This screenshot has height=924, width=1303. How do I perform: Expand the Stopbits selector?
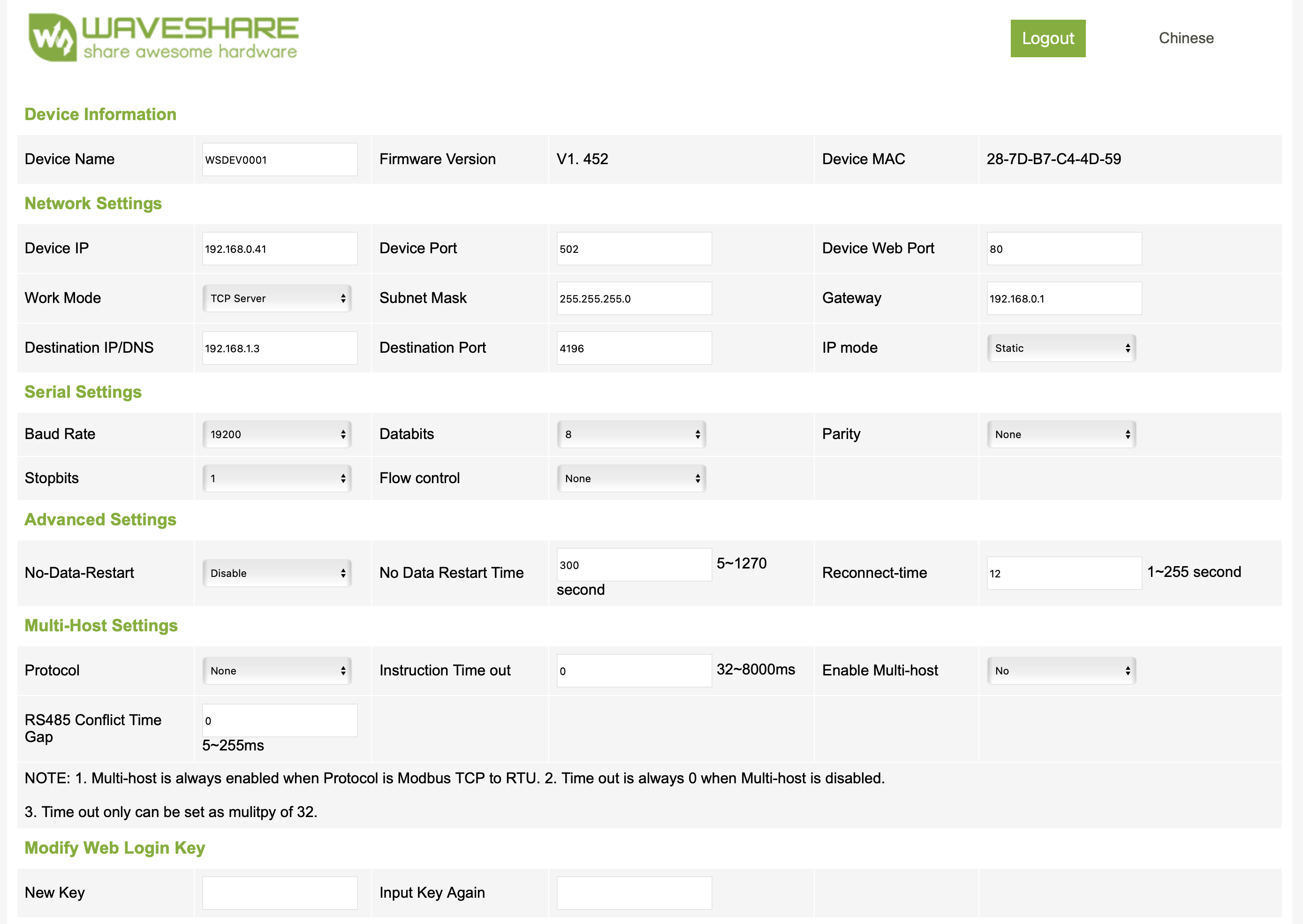tap(277, 478)
